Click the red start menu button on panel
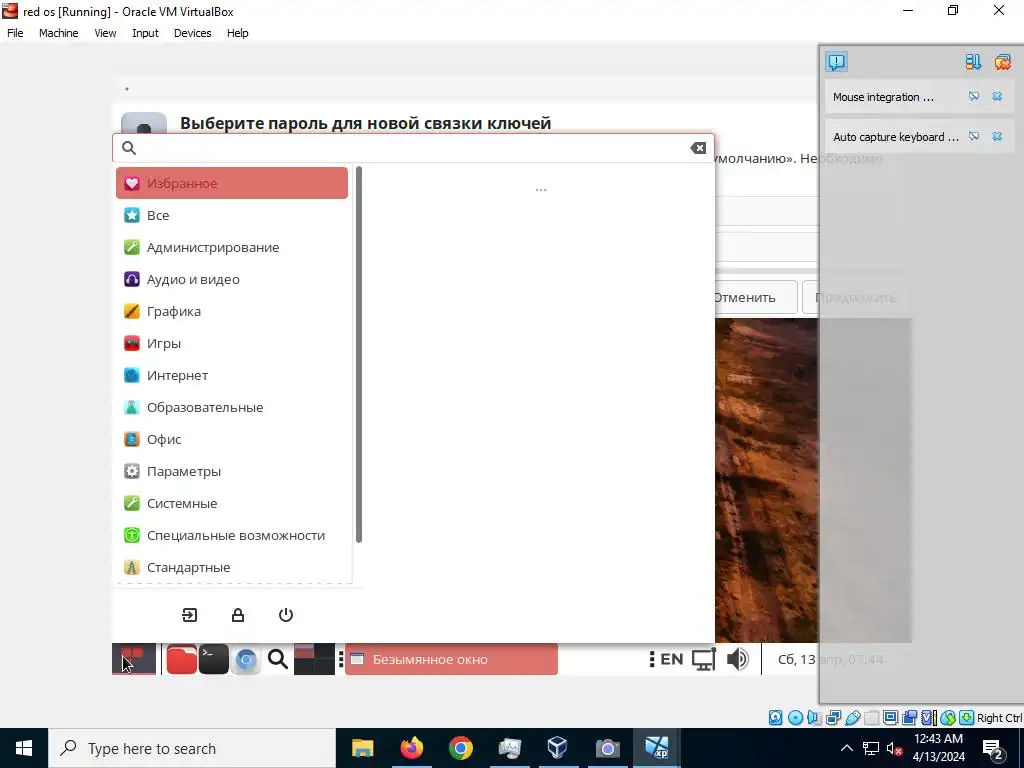 (134, 659)
